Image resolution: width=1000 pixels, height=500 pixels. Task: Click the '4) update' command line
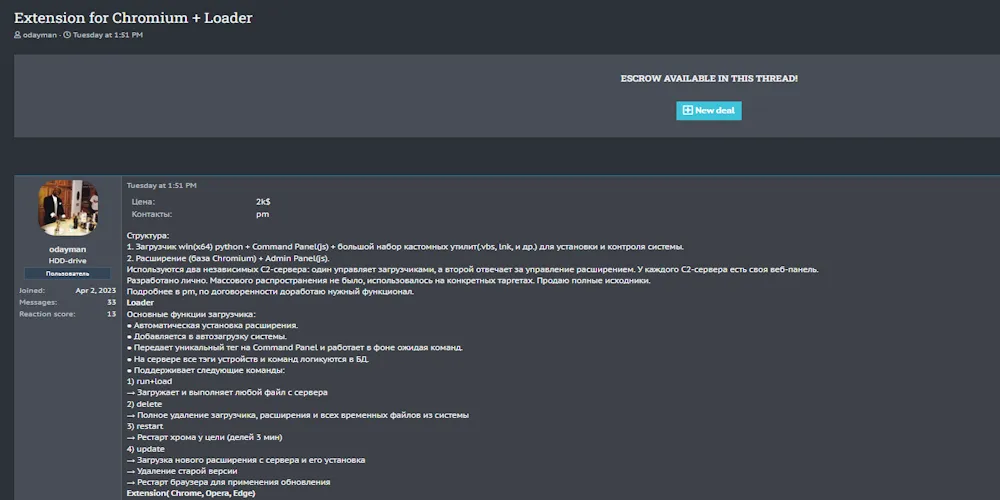(x=146, y=449)
